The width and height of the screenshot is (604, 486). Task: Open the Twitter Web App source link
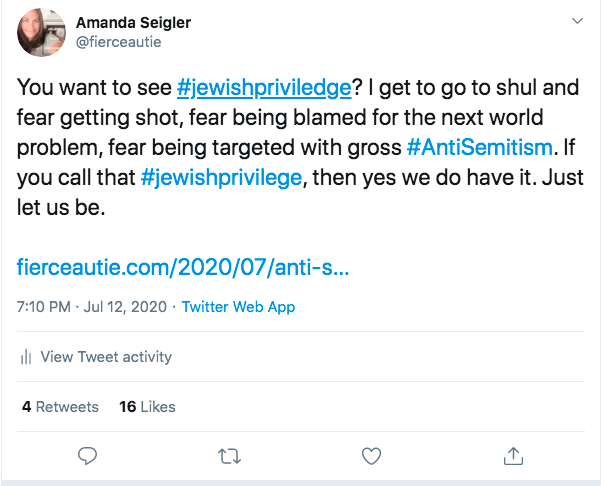(238, 307)
